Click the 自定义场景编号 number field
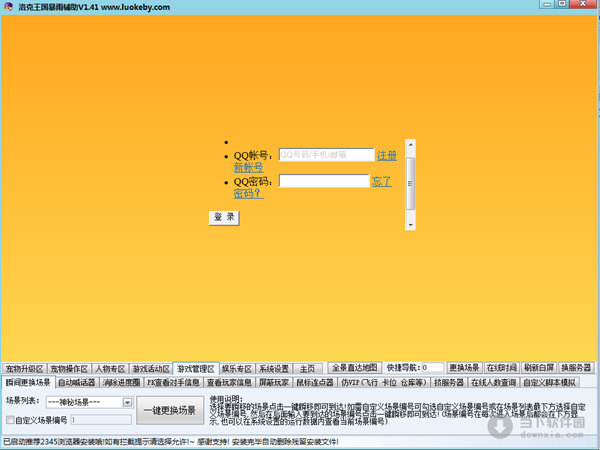The image size is (600, 450). click(101, 420)
